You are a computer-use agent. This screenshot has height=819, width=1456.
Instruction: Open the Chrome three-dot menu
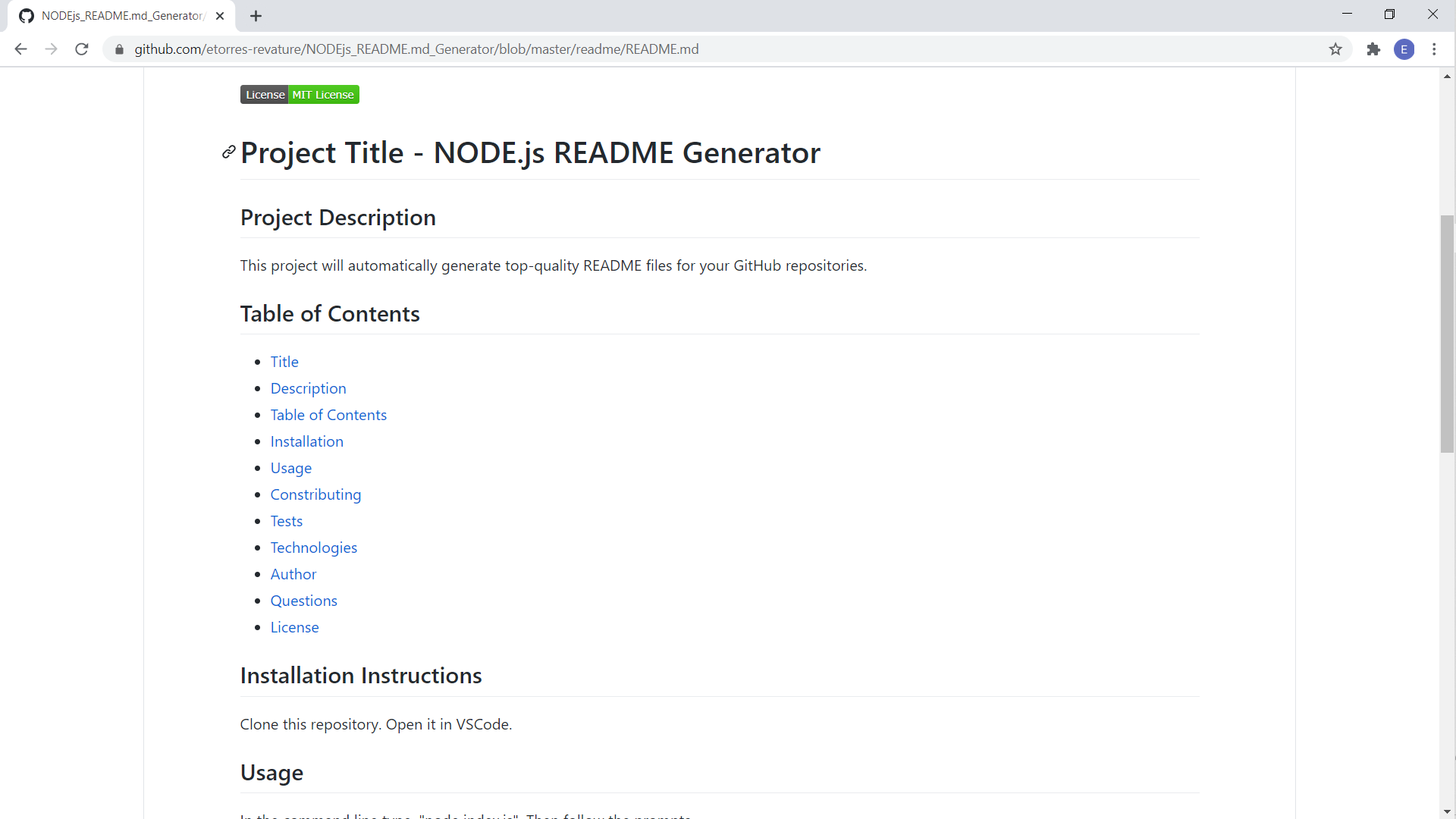coord(1435,49)
